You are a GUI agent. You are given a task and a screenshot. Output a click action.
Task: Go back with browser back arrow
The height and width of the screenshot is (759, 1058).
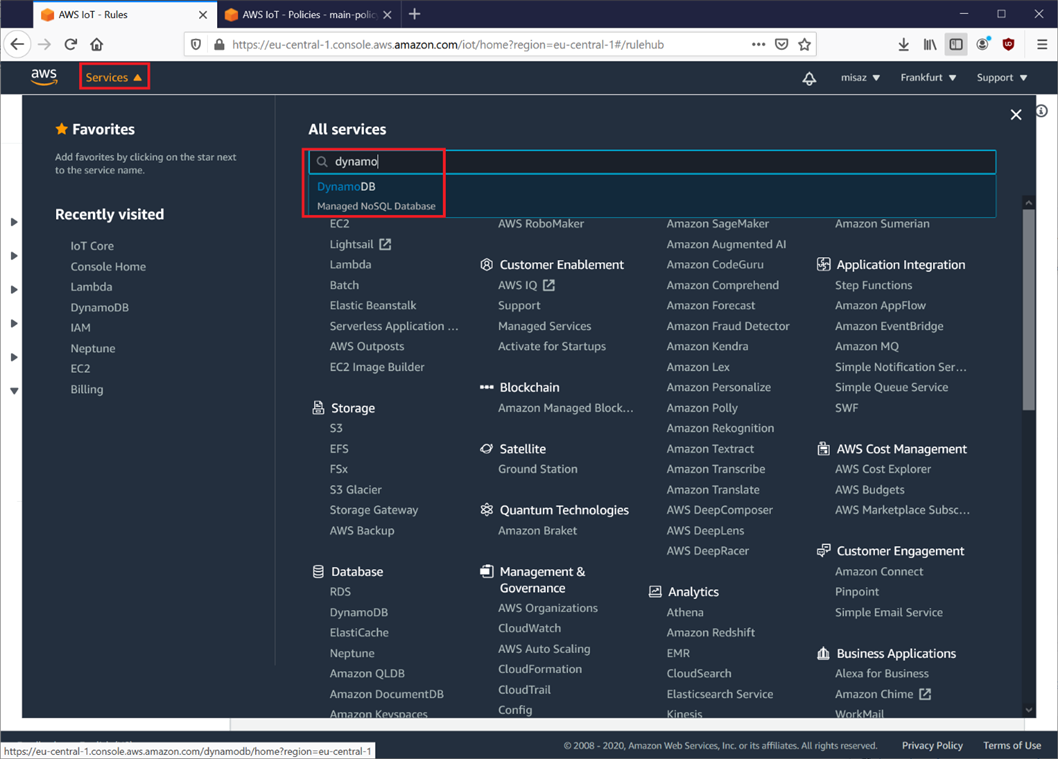click(17, 45)
